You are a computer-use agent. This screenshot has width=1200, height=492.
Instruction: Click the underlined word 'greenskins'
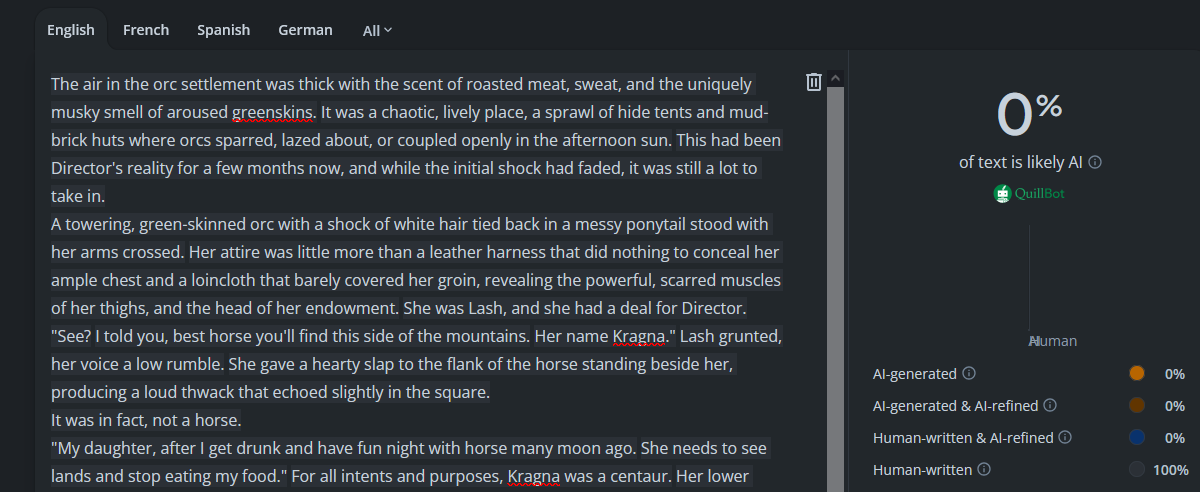coord(273,112)
